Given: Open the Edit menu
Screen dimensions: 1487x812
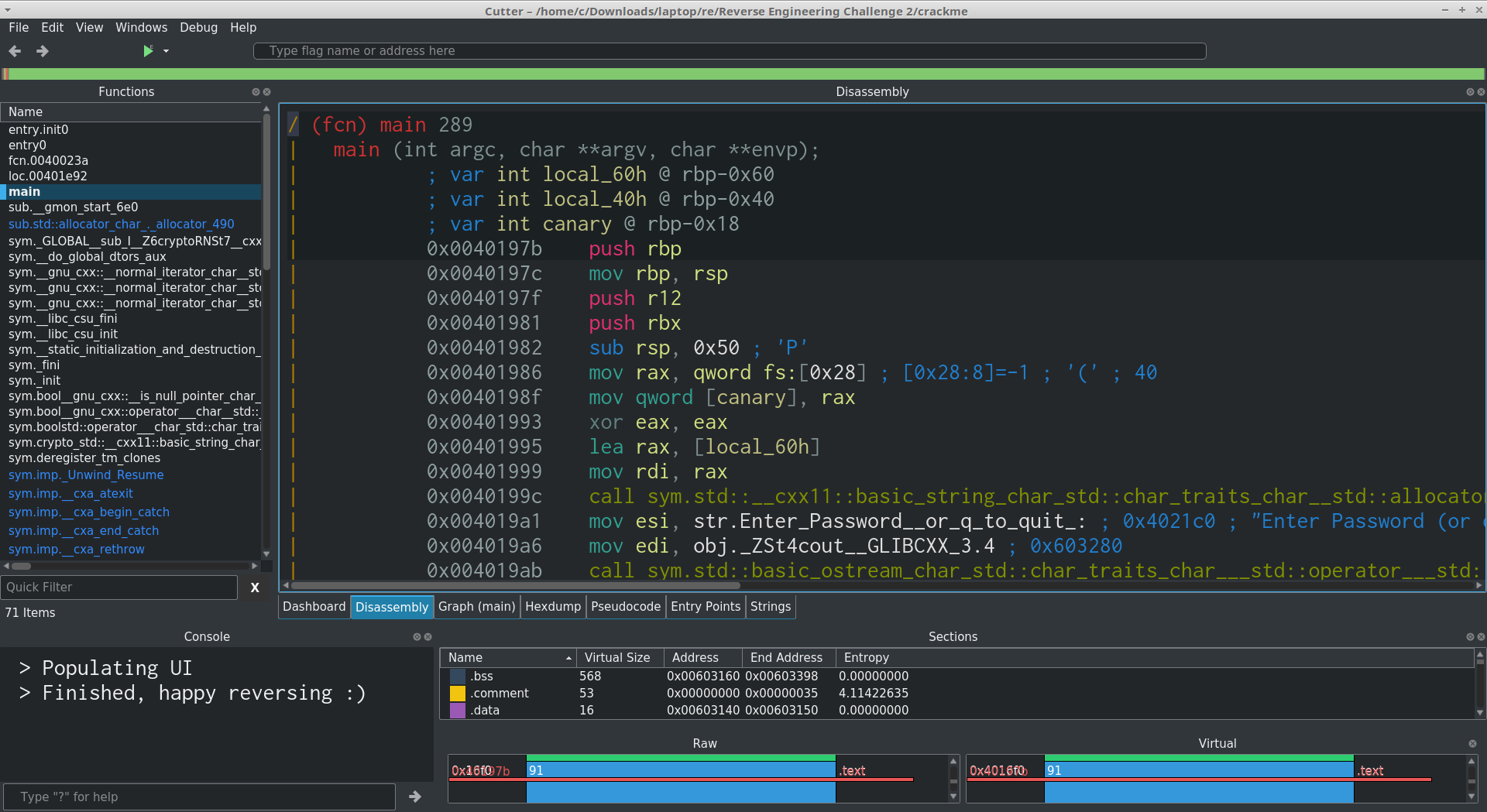Looking at the screenshot, I should click(x=53, y=27).
